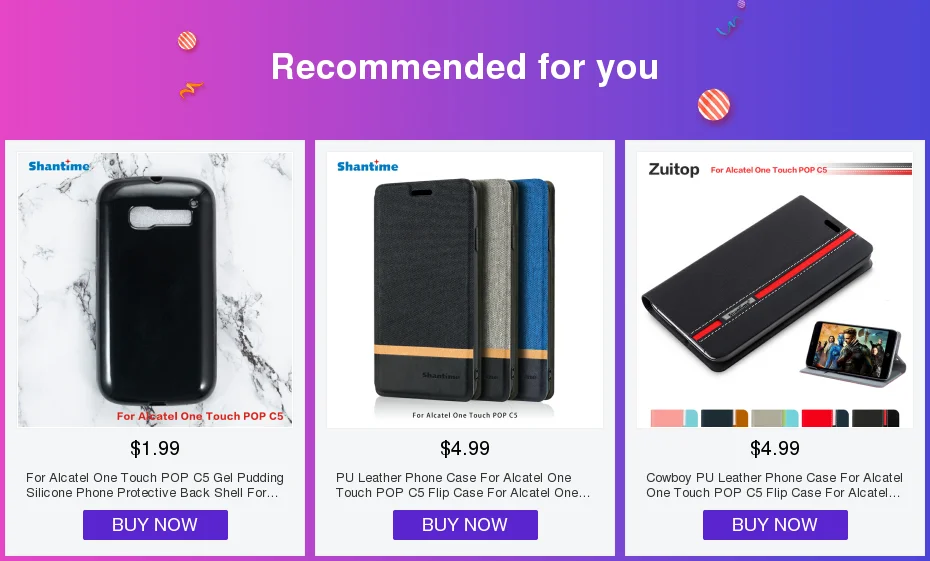Click the orange squiggle confetti icon
Image resolution: width=930 pixels, height=561 pixels.
point(191,90)
